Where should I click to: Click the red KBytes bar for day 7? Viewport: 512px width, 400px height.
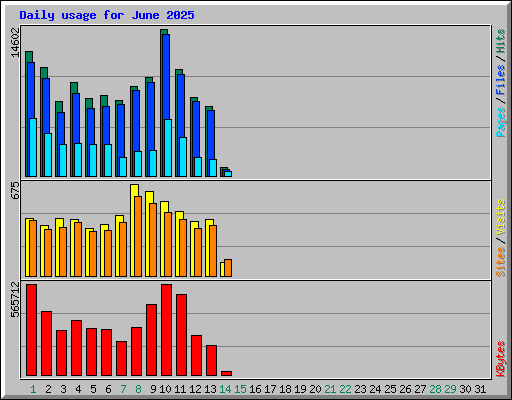click(x=121, y=358)
